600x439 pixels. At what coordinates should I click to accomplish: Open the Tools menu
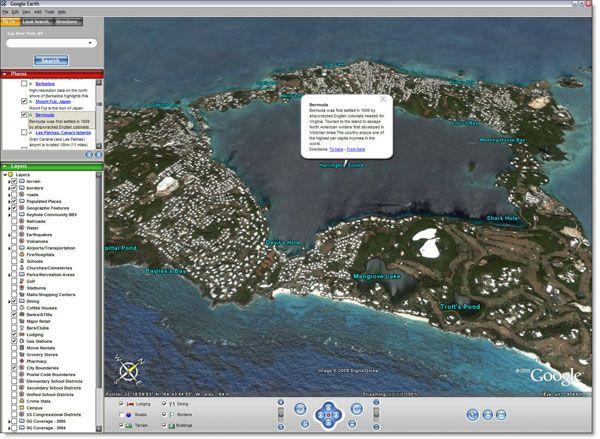pos(49,12)
